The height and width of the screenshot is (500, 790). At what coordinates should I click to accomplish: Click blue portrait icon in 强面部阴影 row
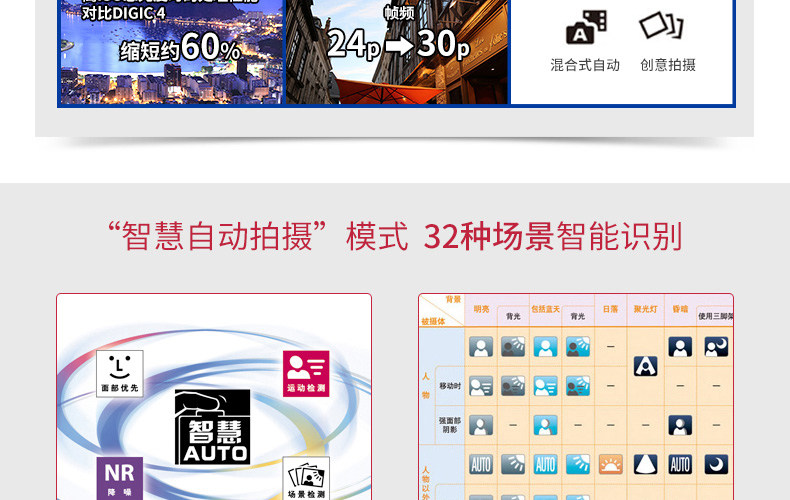545,425
